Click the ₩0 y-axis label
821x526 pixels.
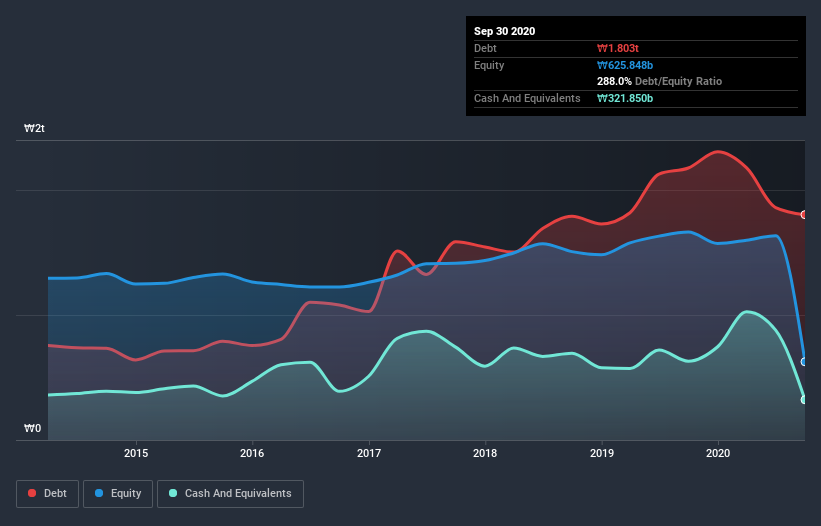(x=32, y=429)
